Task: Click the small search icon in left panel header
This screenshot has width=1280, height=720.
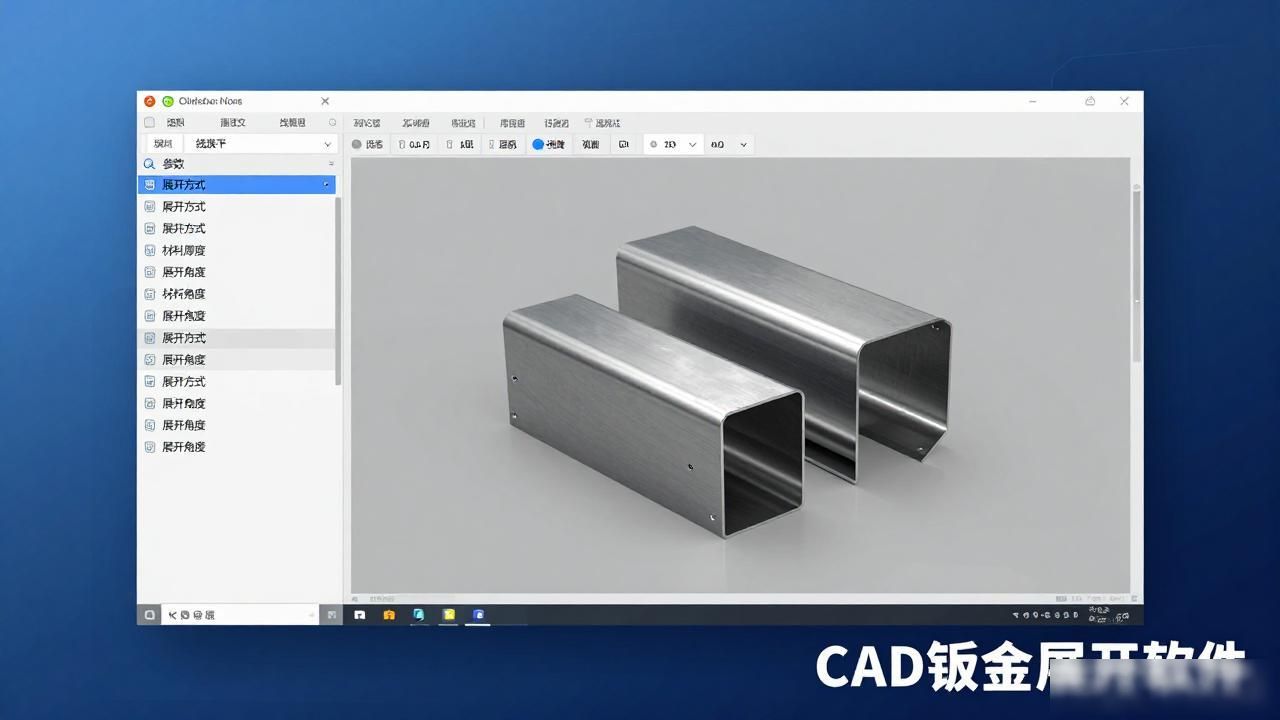Action: coord(333,122)
